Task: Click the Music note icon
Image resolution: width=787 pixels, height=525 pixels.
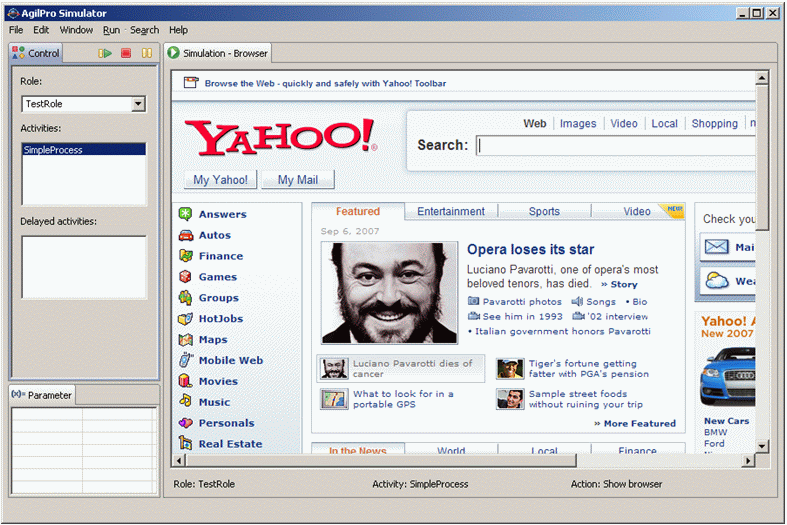Action: tap(185, 401)
